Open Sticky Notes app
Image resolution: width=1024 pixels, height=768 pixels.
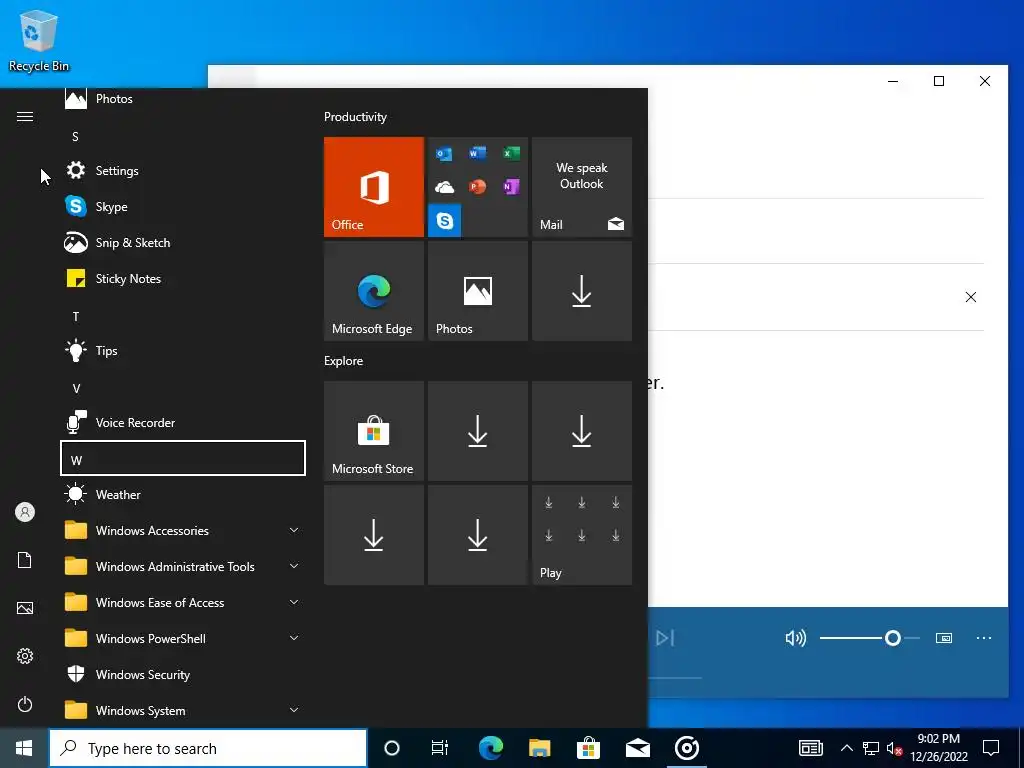click(x=183, y=278)
